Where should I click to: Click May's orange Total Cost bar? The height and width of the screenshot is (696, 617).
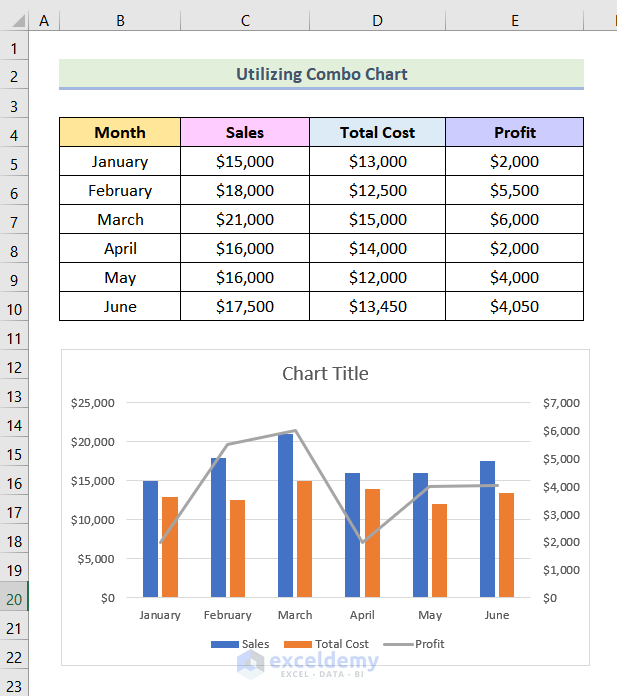coord(439,550)
